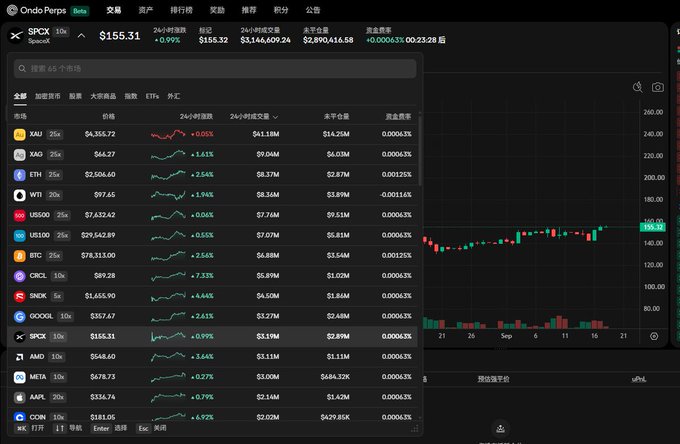Open the 积分 nav menu
The width and height of the screenshot is (680, 444).
pyautogui.click(x=281, y=10)
